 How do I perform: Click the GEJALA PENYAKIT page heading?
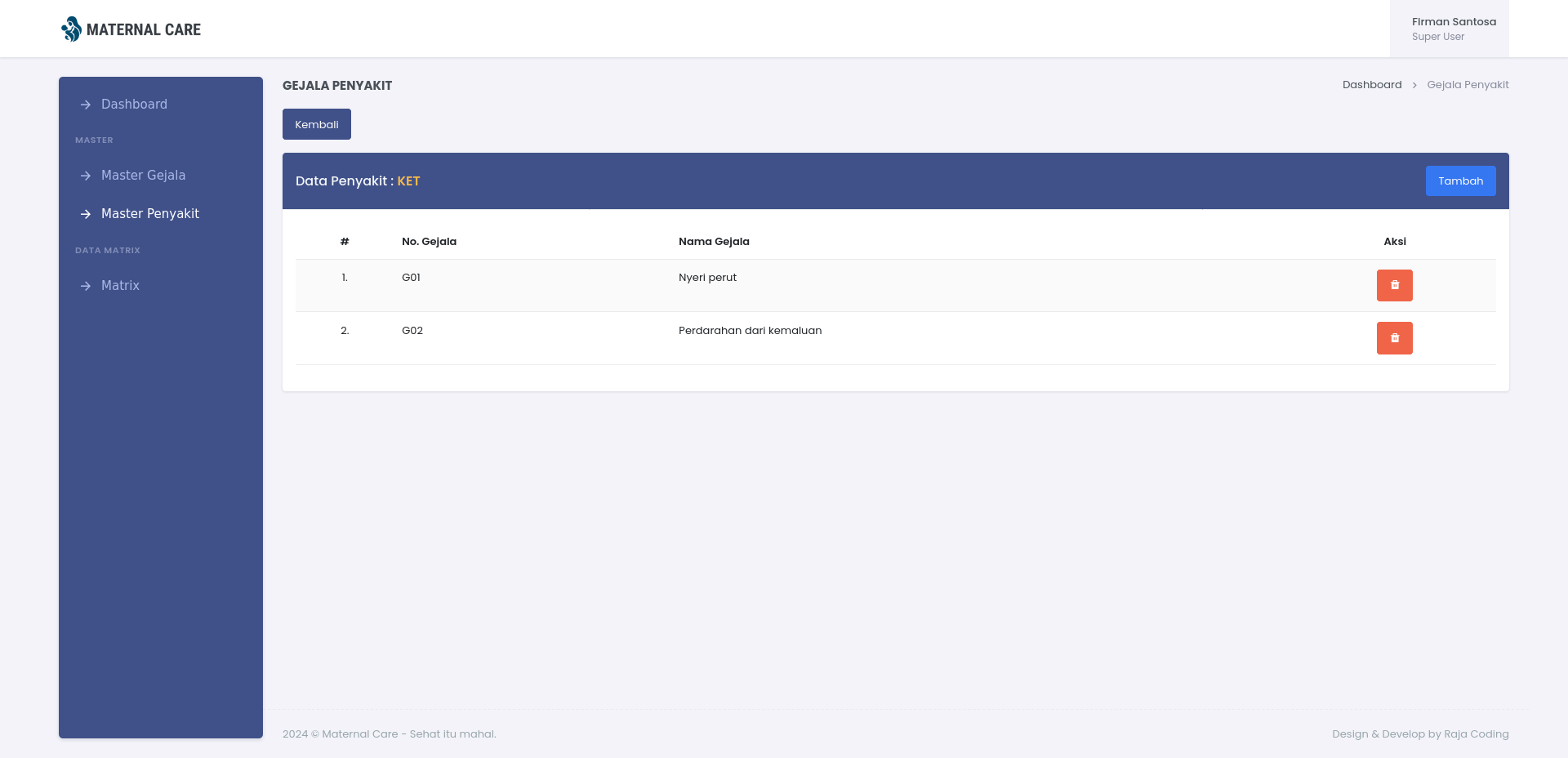337,86
